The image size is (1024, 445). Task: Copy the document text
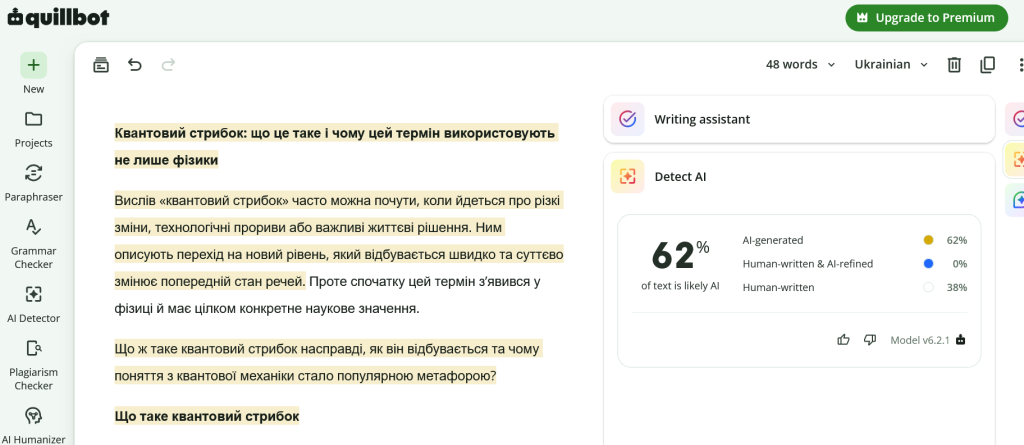(x=987, y=65)
